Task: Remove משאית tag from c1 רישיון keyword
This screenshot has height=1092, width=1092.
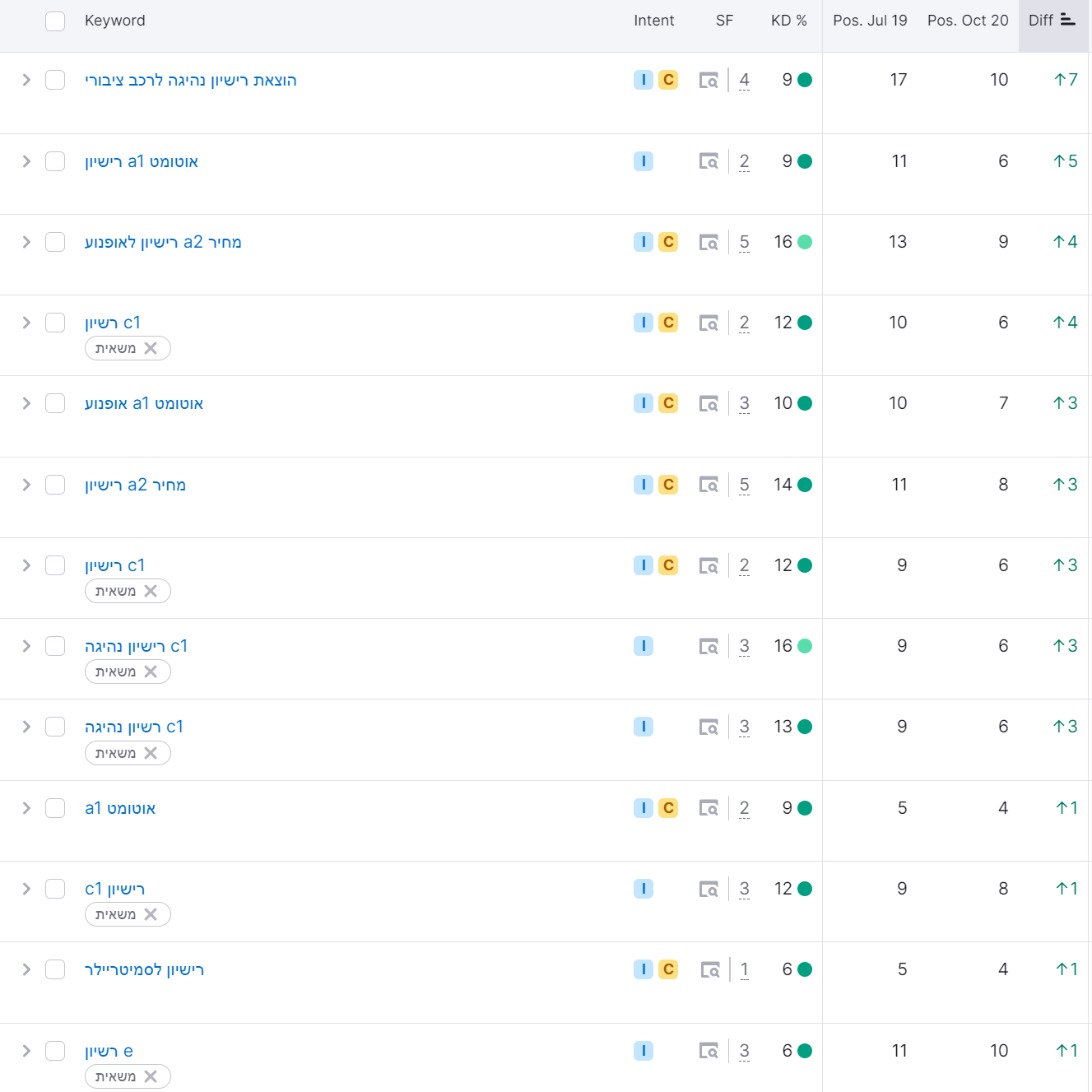Action: (x=151, y=914)
